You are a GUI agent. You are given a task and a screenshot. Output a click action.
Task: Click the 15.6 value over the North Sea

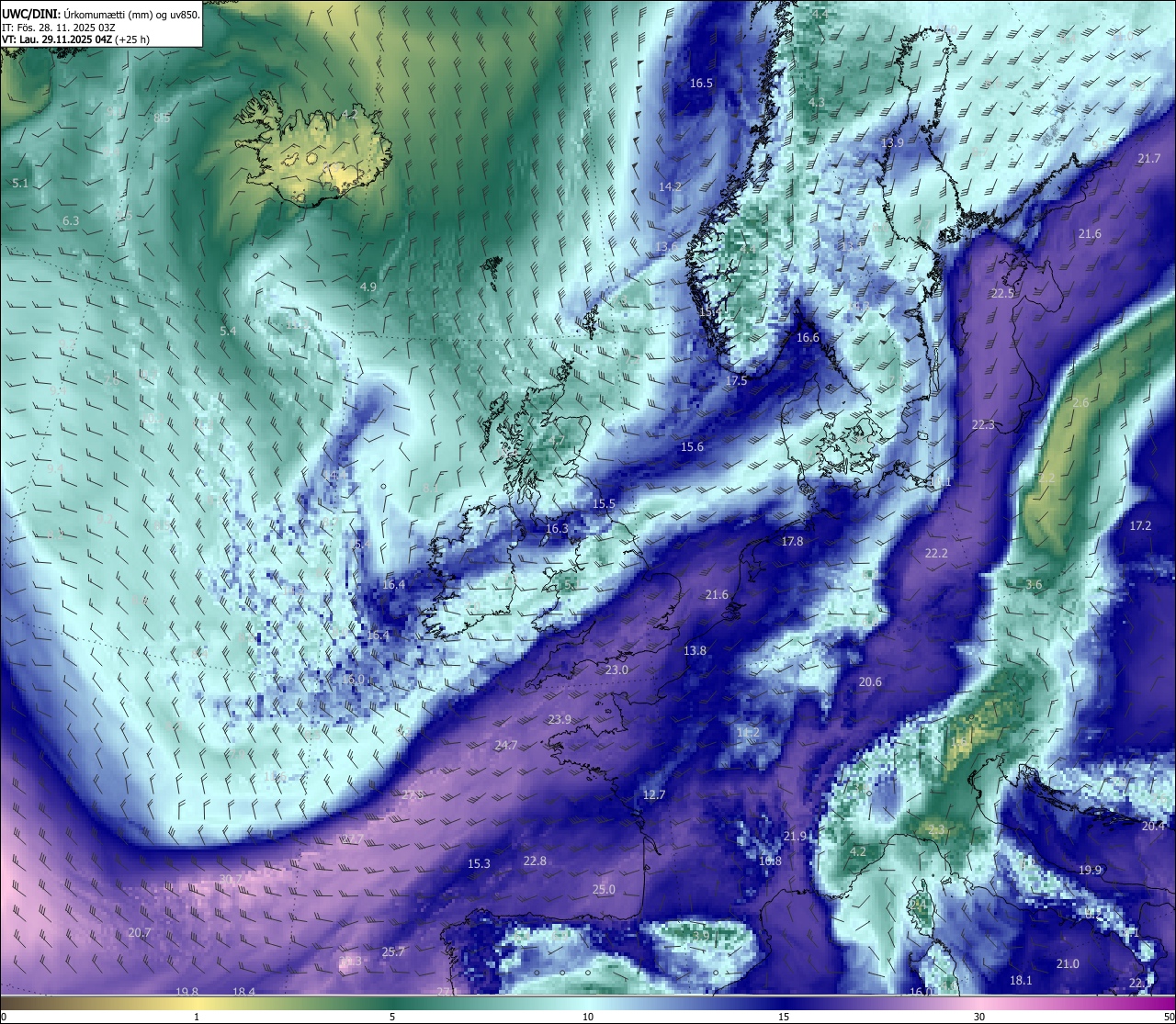pyautogui.click(x=692, y=446)
